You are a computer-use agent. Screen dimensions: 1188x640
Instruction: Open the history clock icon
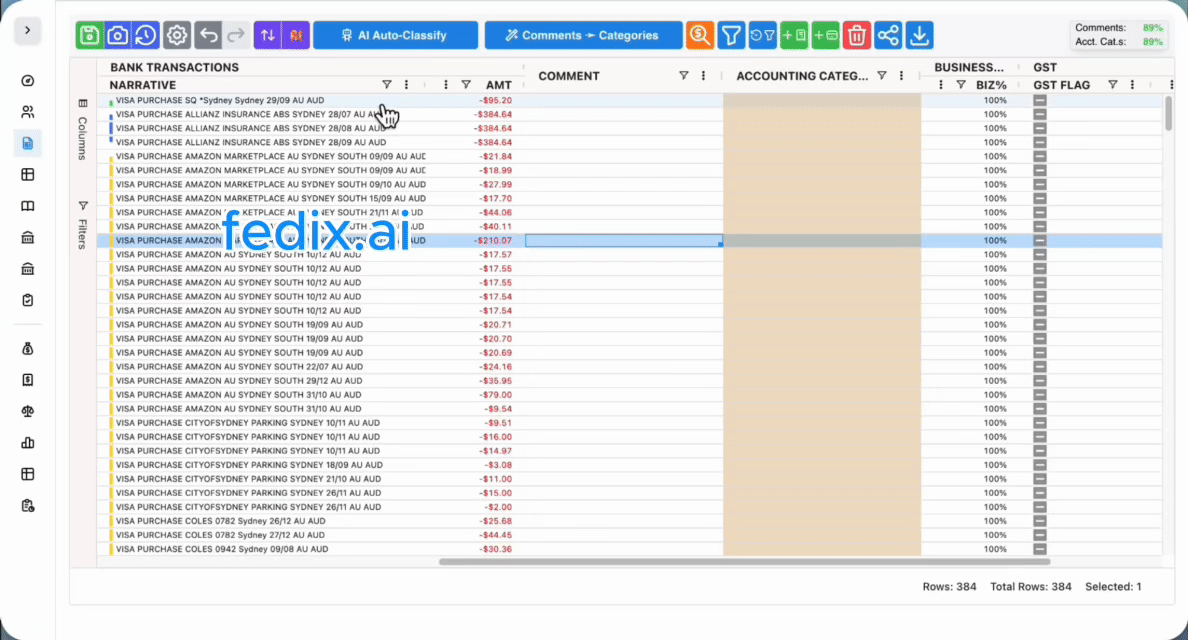(146, 35)
